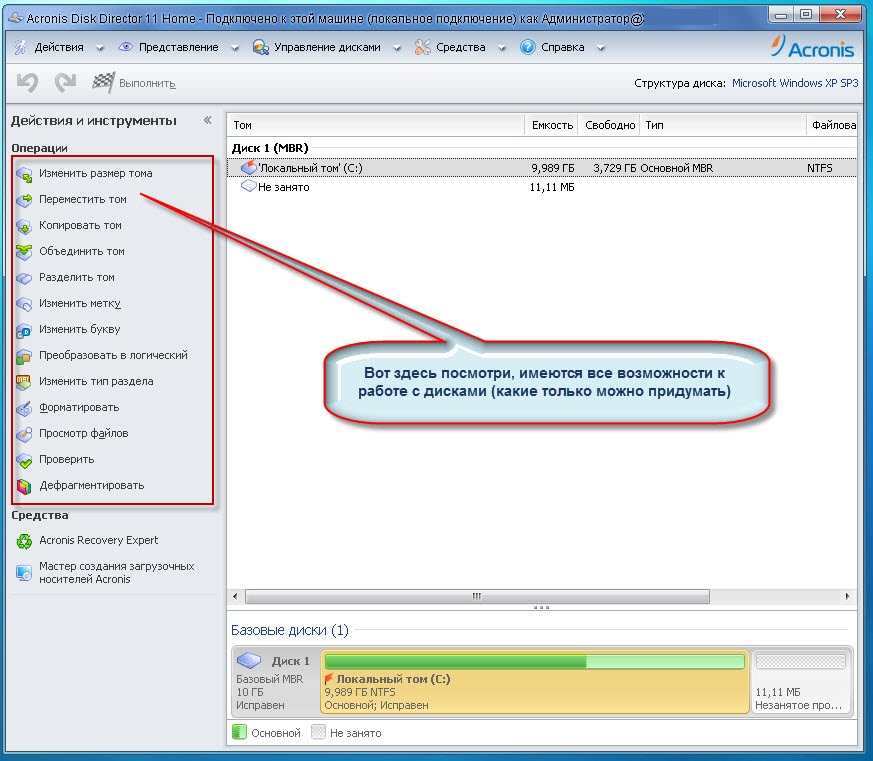This screenshot has height=761, width=873.
Task: Open the 'Управление дисками' menu
Action: click(x=327, y=47)
